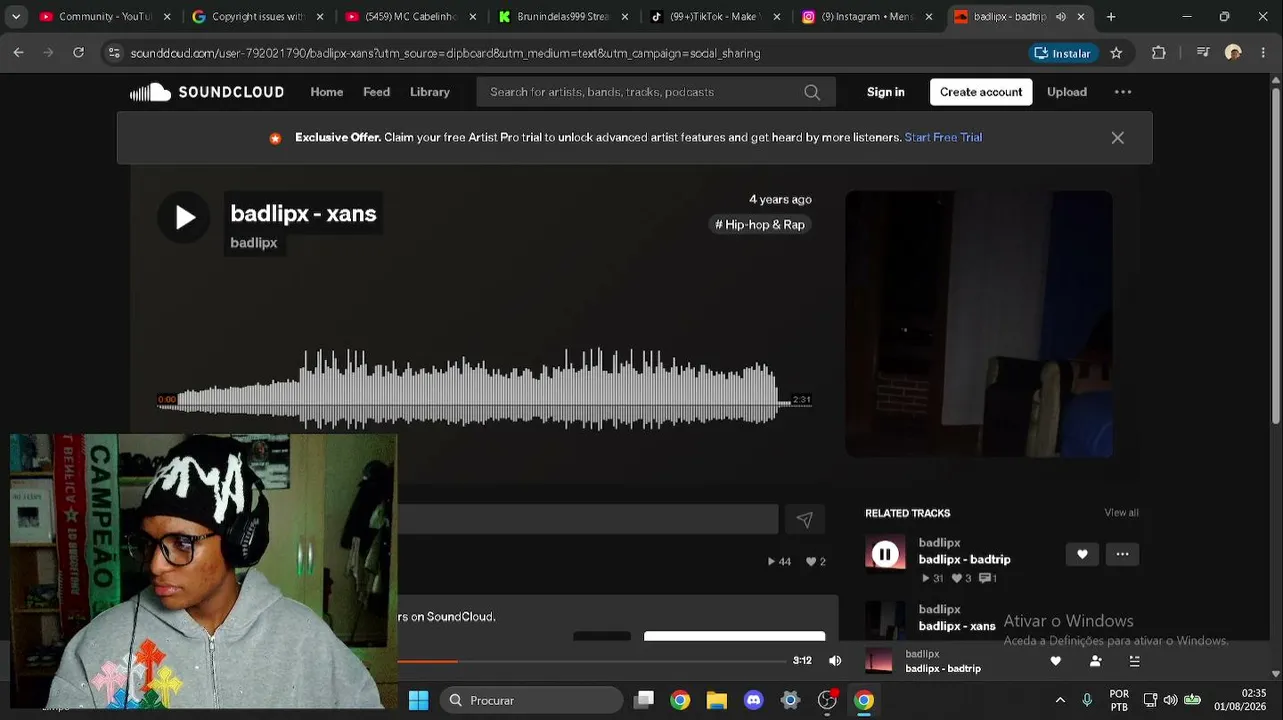1283x720 pixels.
Task: Open the browser extensions menu
Action: [x=1159, y=53]
